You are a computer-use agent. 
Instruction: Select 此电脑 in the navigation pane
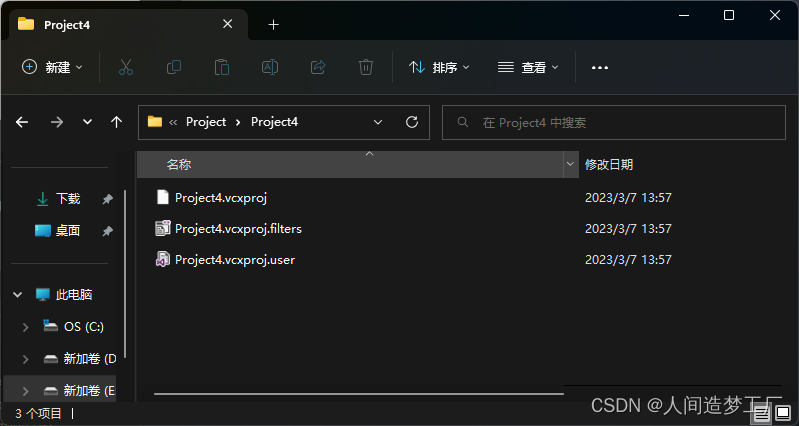(73, 295)
